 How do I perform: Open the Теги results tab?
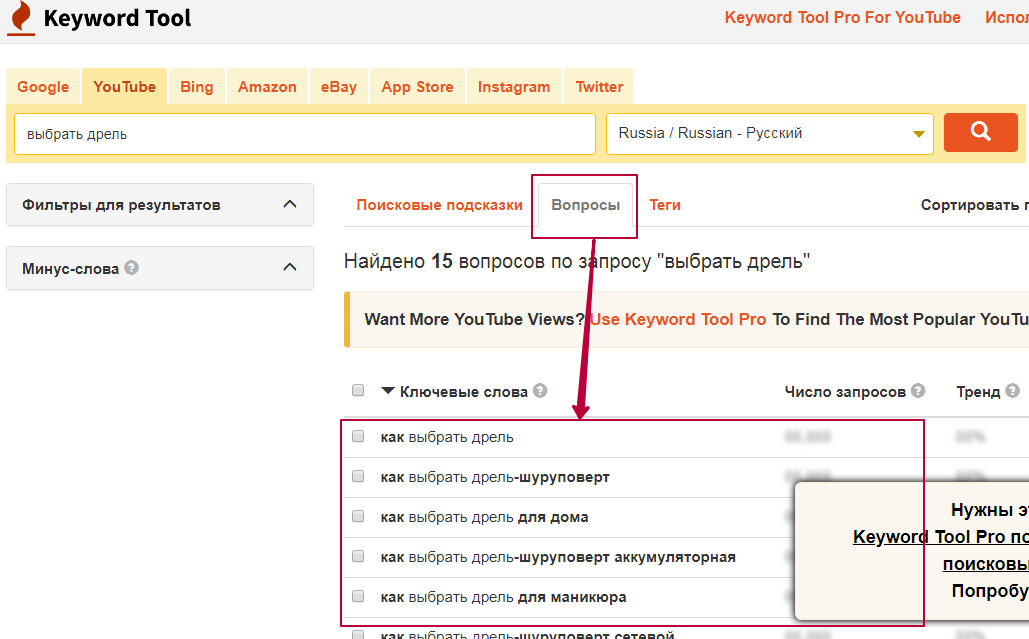[x=664, y=204]
